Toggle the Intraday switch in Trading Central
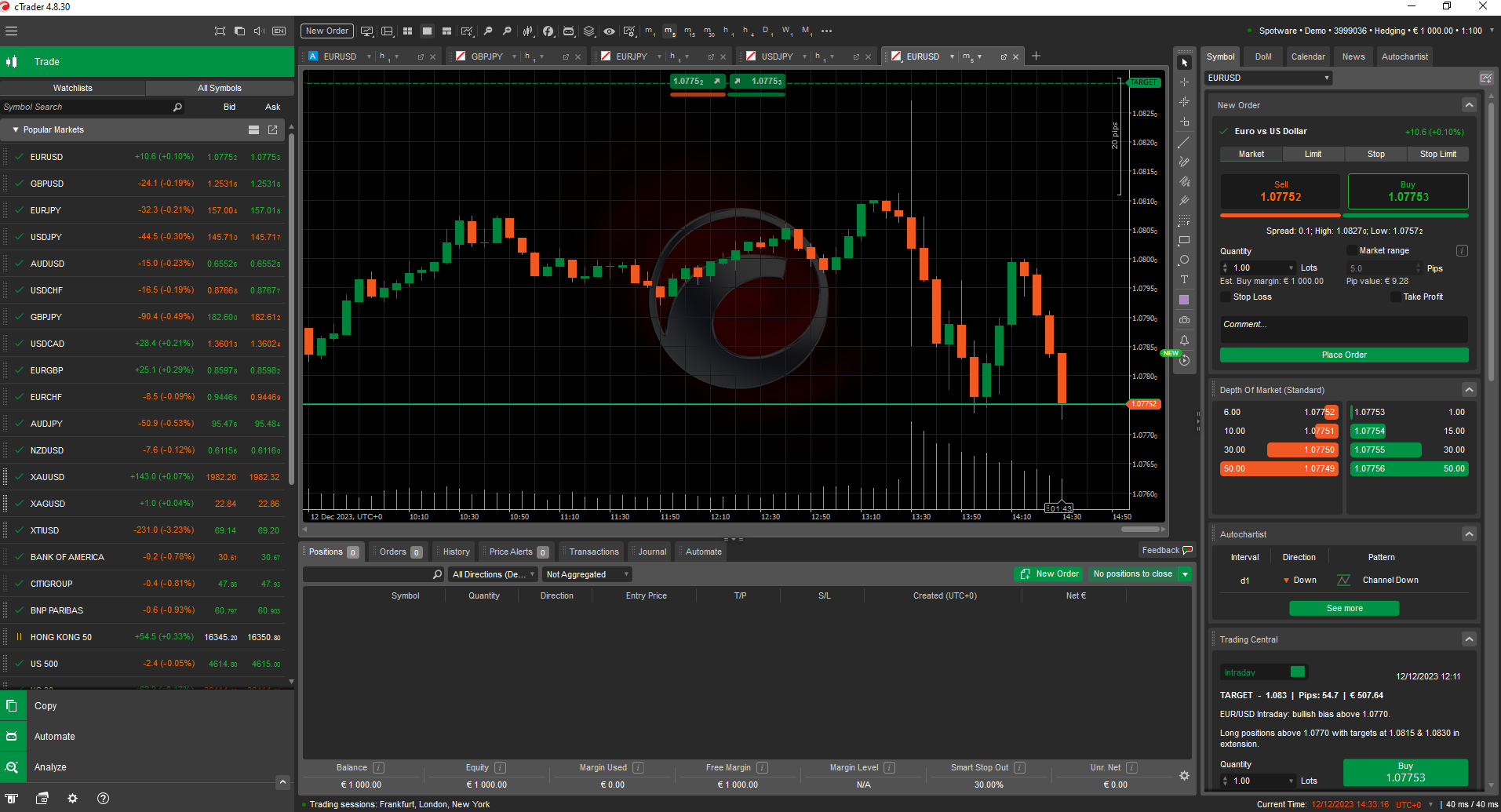The width and height of the screenshot is (1501, 812). pos(1297,672)
